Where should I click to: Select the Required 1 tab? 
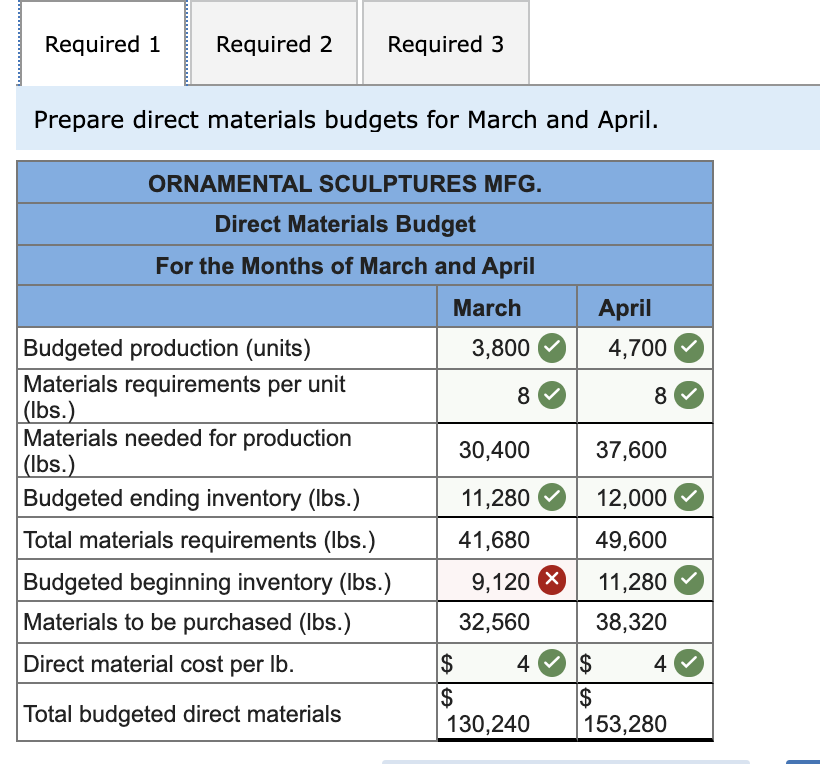tap(102, 43)
